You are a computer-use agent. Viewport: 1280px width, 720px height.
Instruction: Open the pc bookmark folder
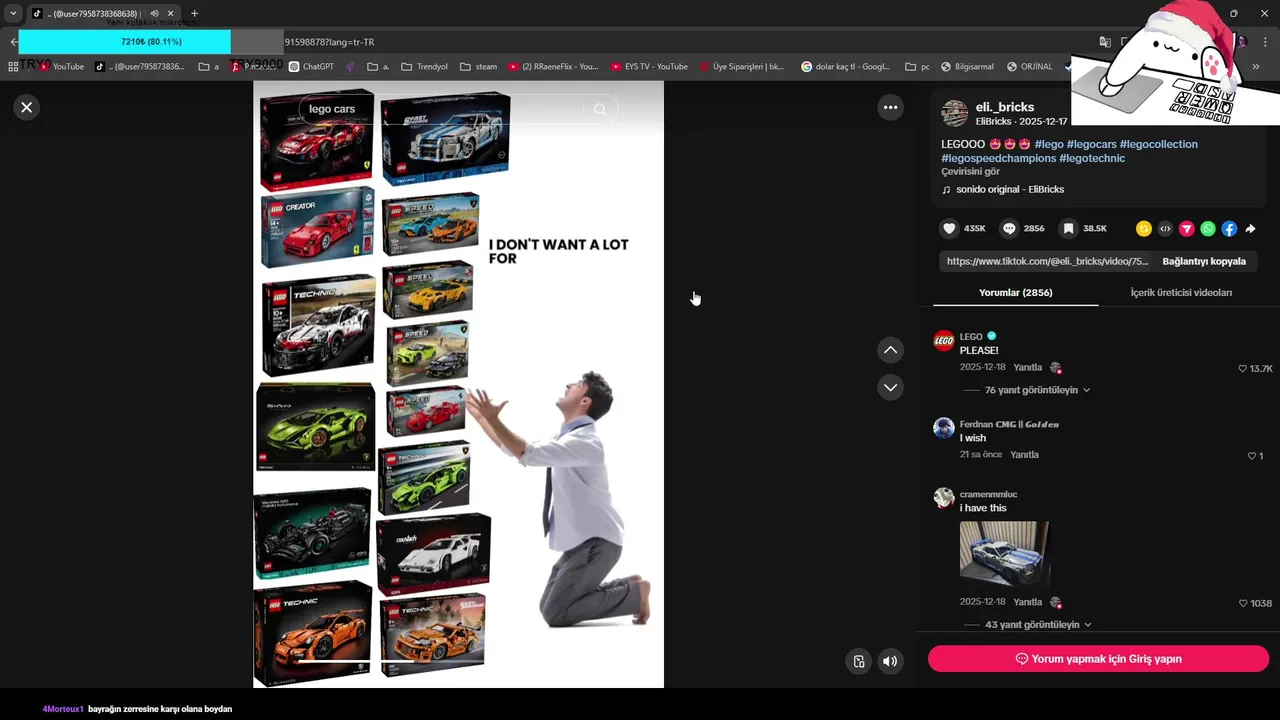click(x=917, y=67)
